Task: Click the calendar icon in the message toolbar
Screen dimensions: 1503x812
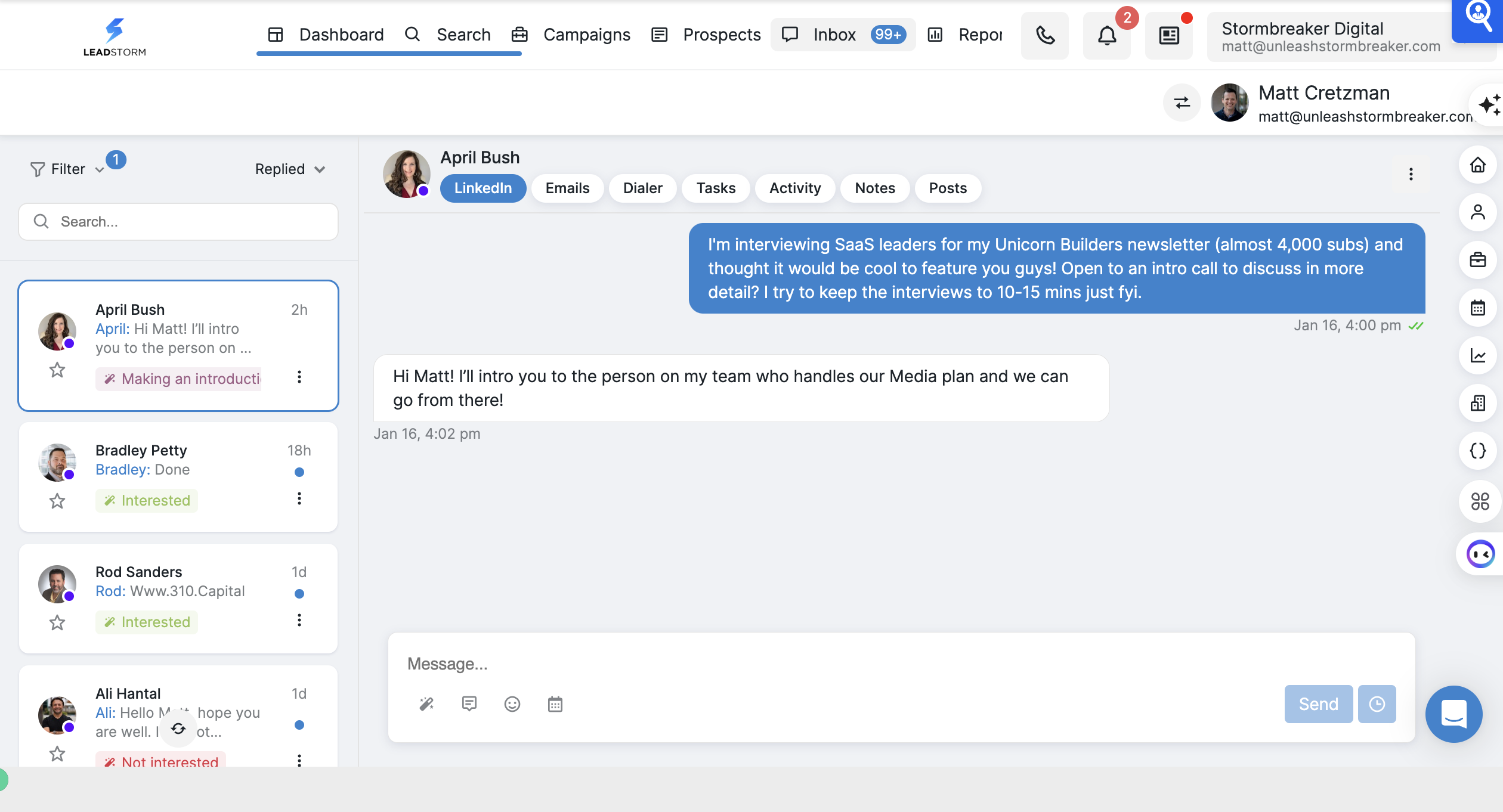Action: tap(555, 704)
